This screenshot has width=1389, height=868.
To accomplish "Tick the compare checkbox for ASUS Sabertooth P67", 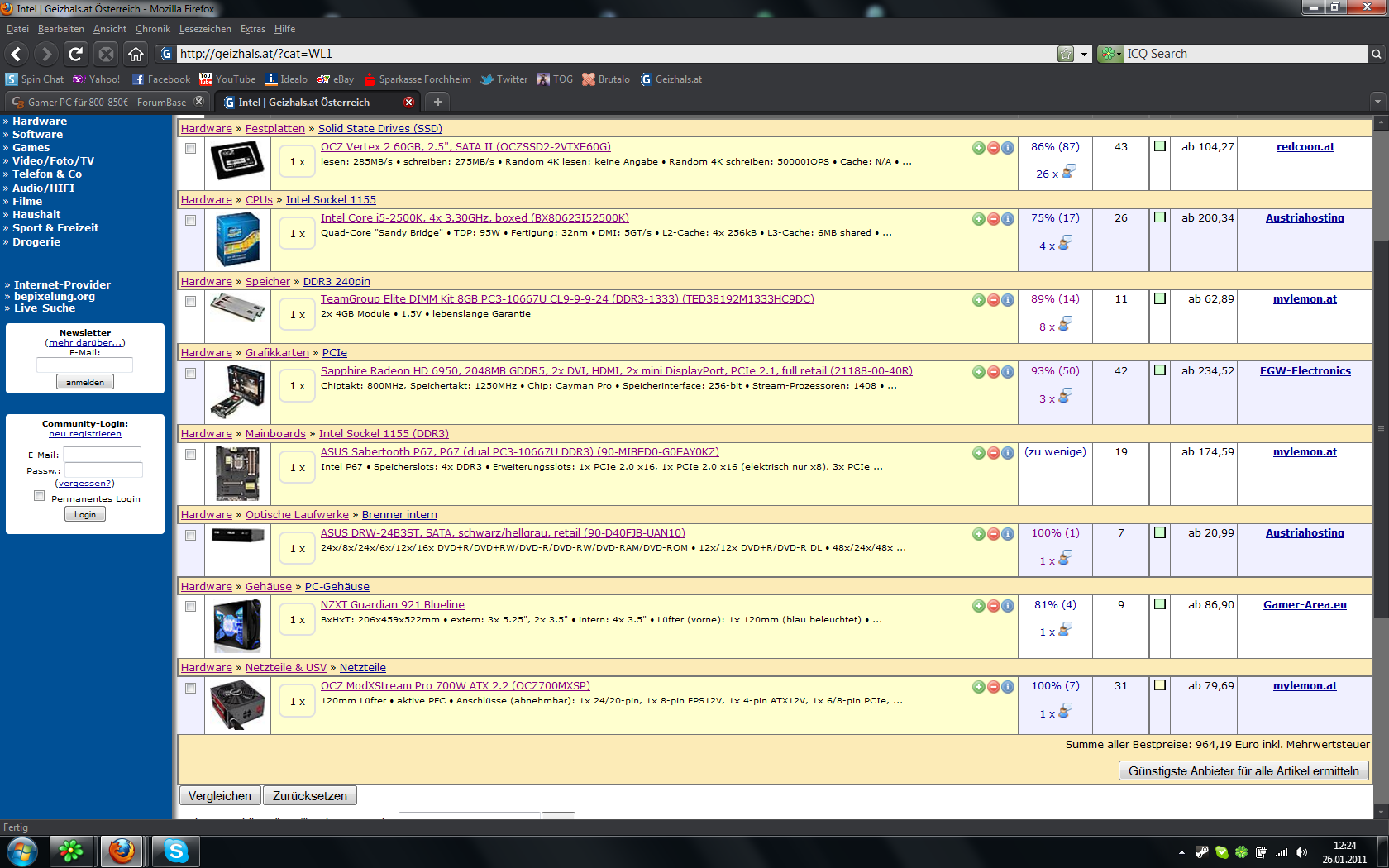I will [191, 455].
